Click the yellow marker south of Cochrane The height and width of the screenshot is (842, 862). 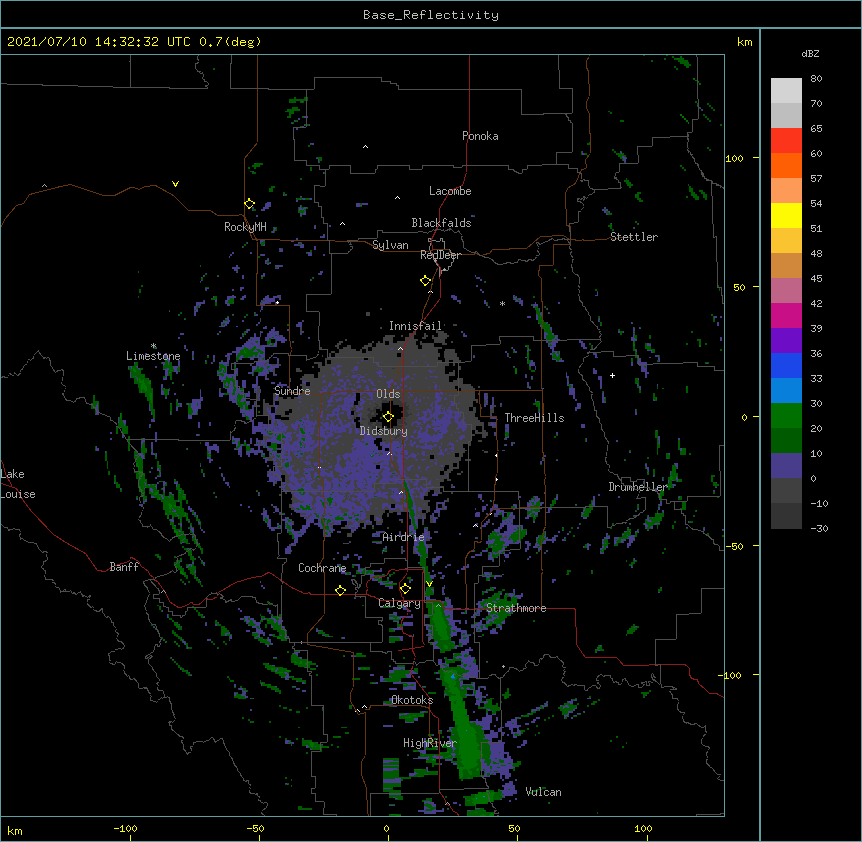(x=340, y=590)
